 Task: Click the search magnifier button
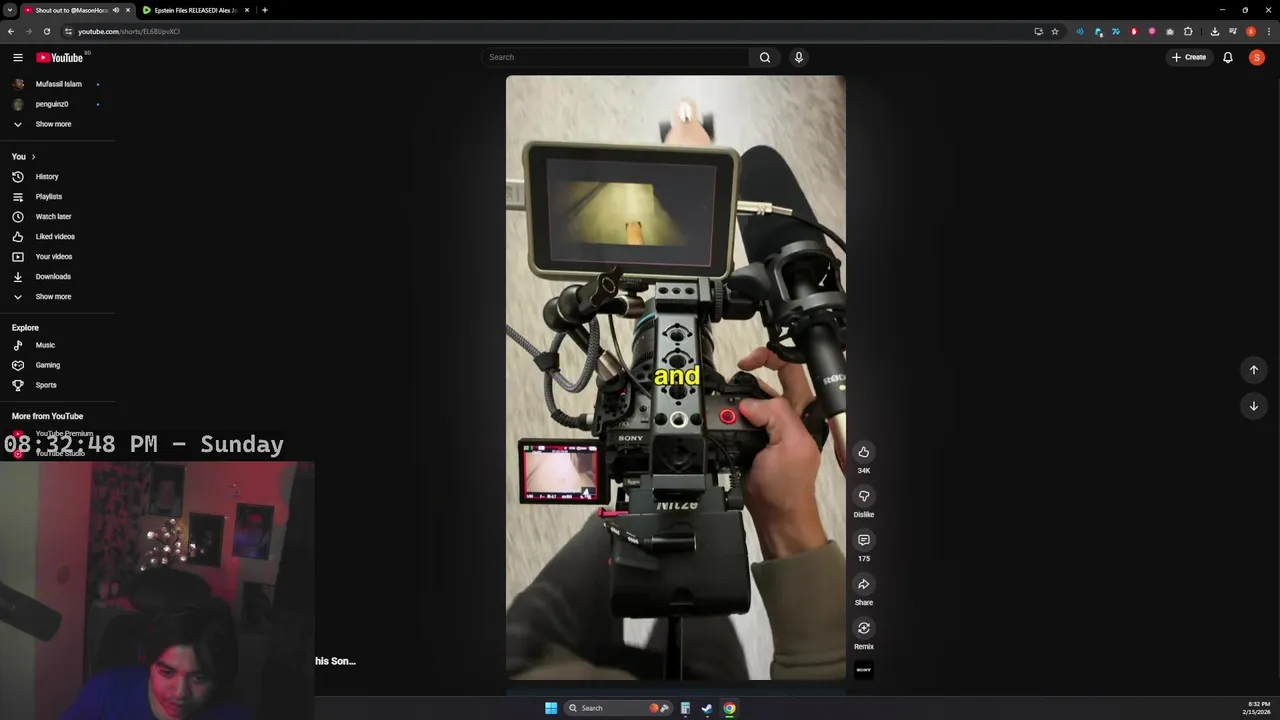click(x=765, y=57)
